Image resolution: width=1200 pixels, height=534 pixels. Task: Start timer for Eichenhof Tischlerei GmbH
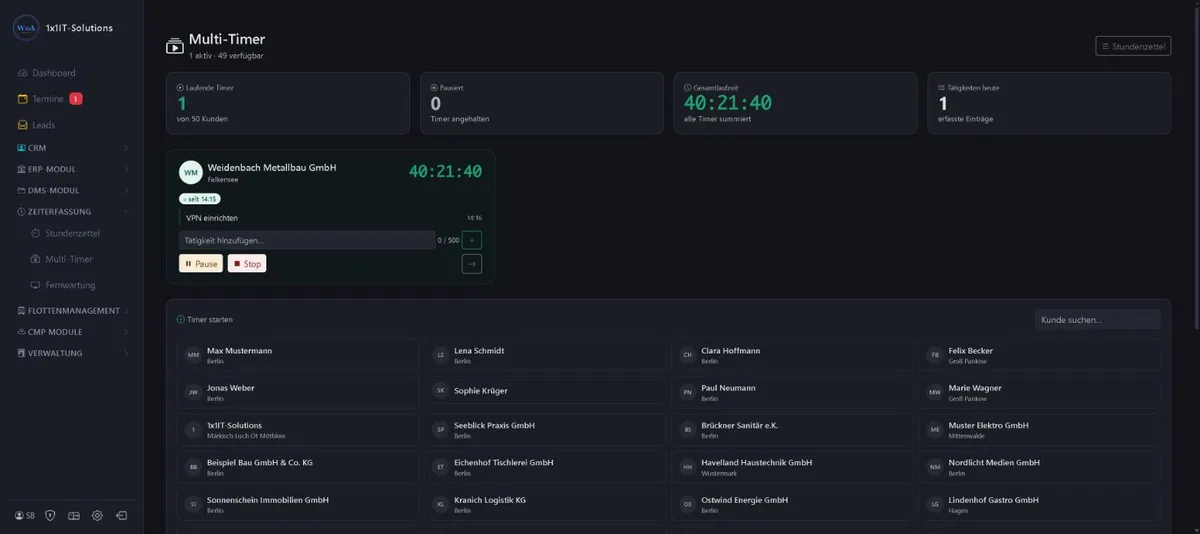545,467
